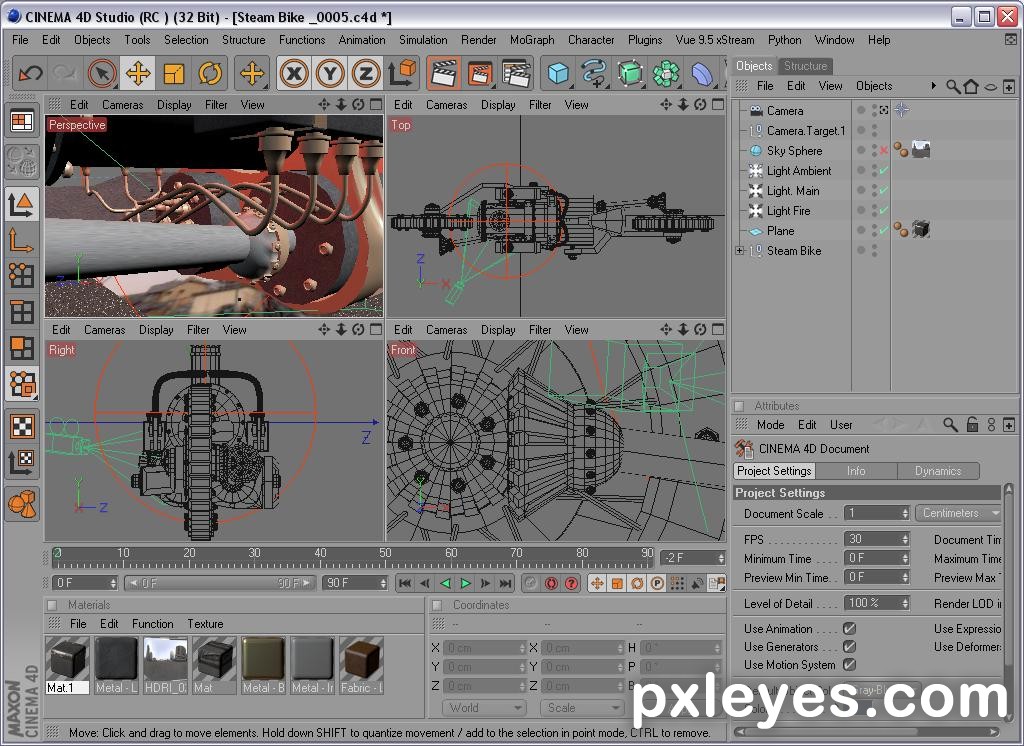Switch the coordinate system icon
The height and width of the screenshot is (746, 1024).
(x=402, y=73)
